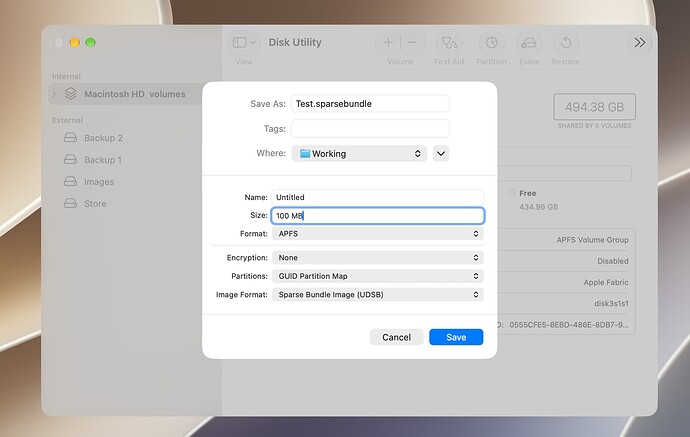Click the Size field showing 100 MB

[x=378, y=216]
